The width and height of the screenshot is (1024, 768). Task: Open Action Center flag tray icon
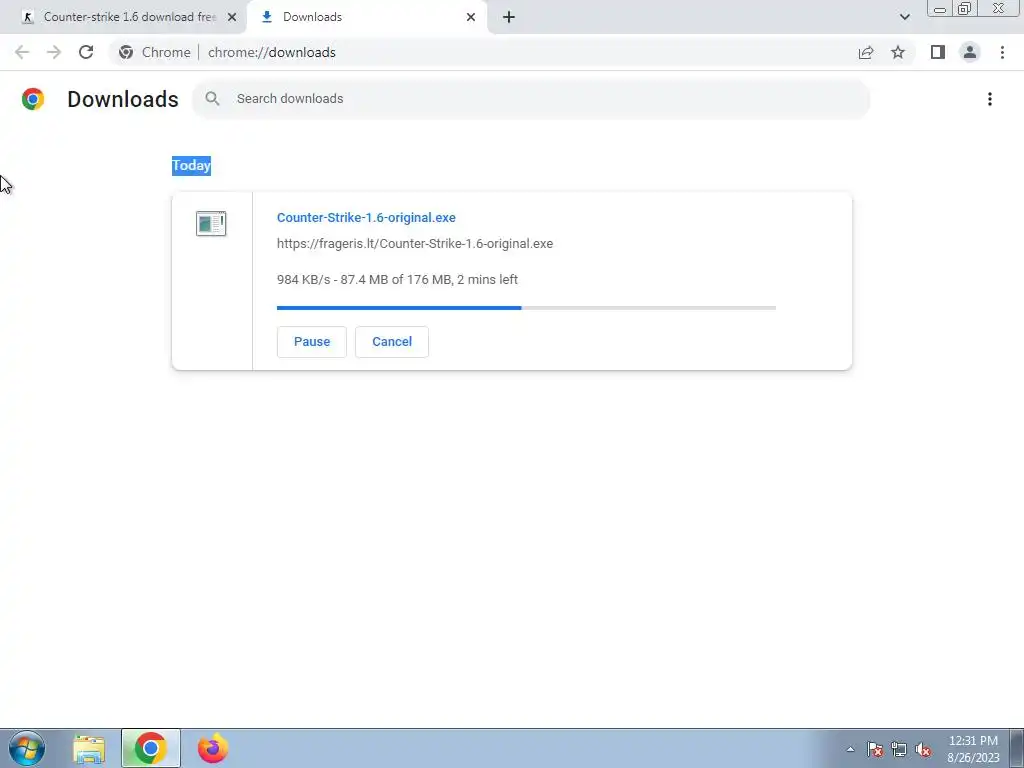click(875, 749)
